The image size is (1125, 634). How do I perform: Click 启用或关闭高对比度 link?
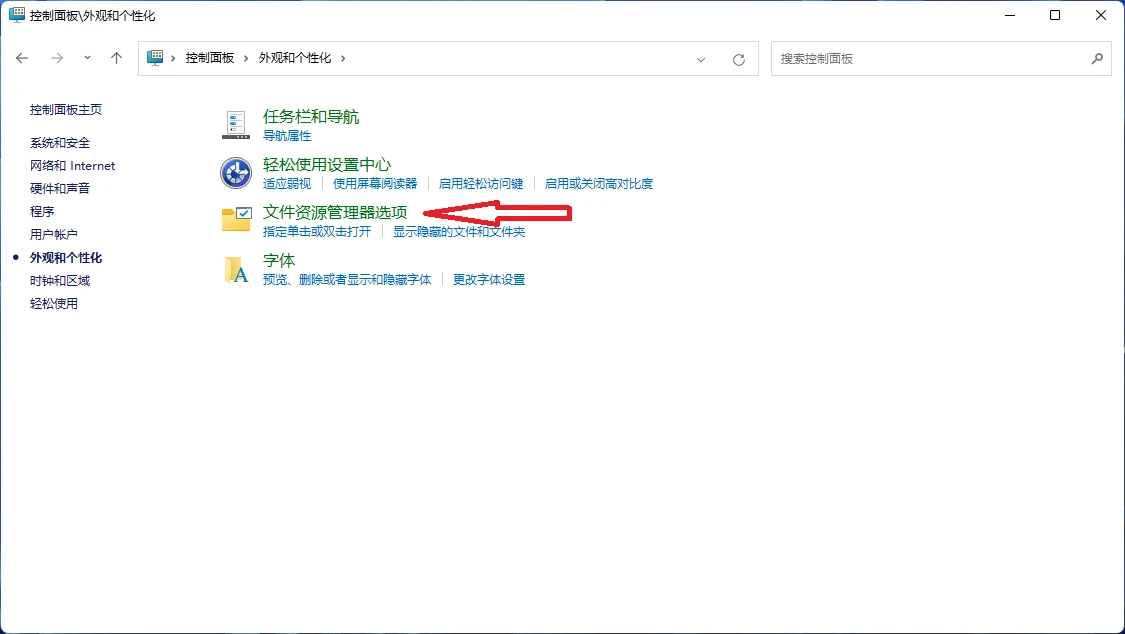click(599, 184)
